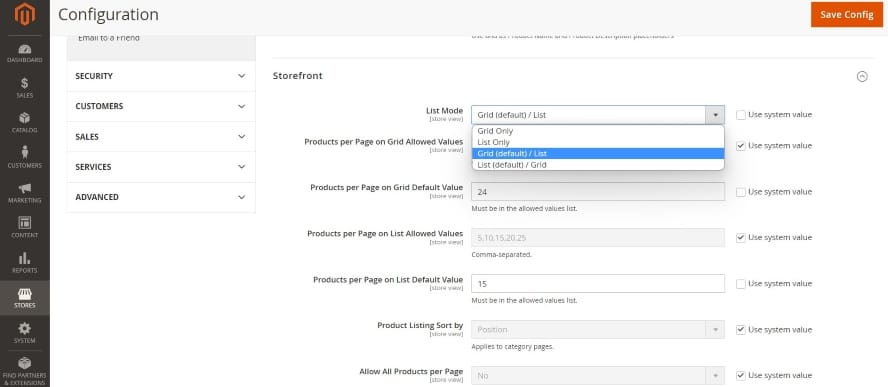The height and width of the screenshot is (387, 888).
Task: Toggle Use system value for List Mode
Action: 741,115
